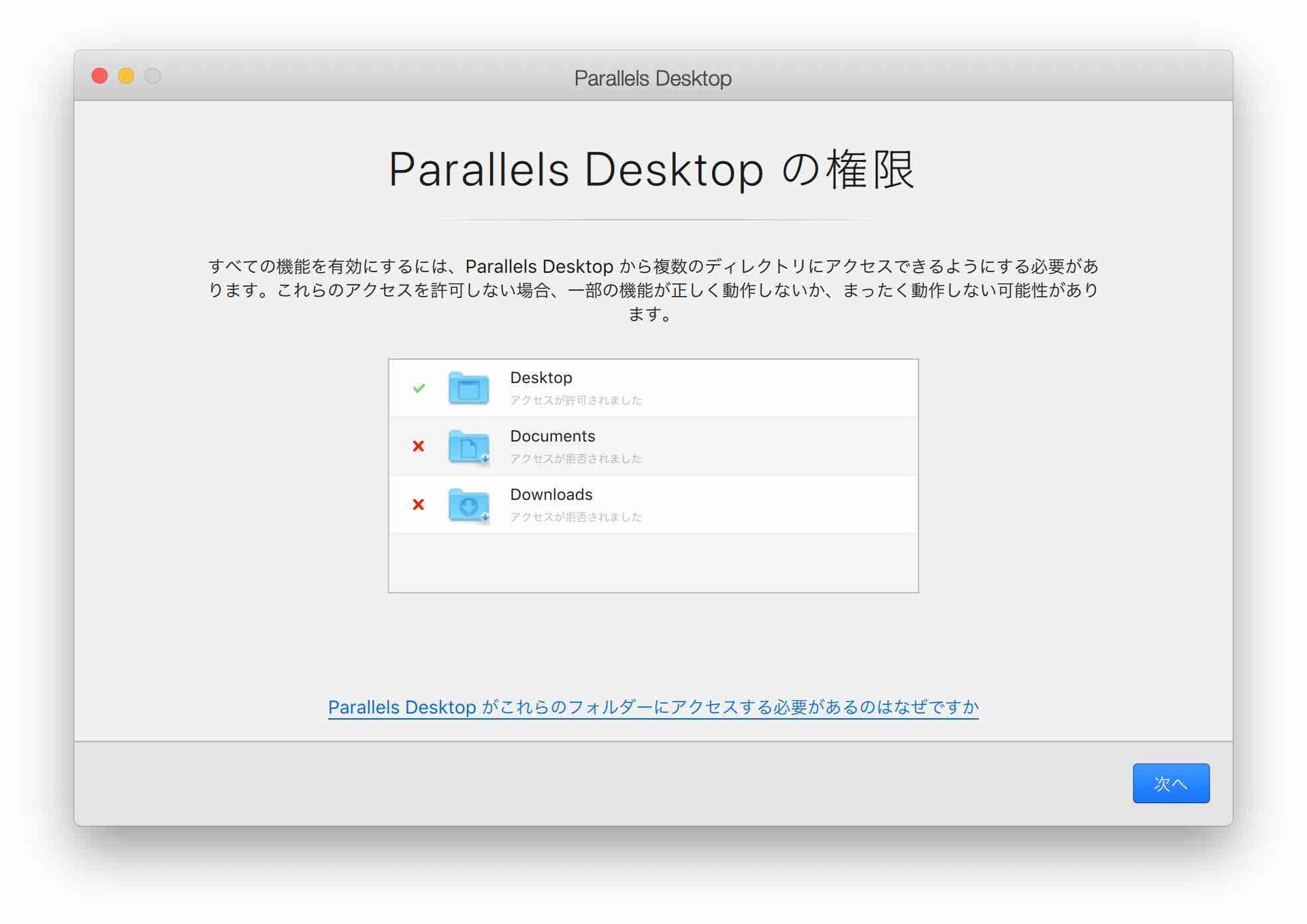1307x924 pixels.
Task: Select the Documents row label
Action: pos(552,436)
